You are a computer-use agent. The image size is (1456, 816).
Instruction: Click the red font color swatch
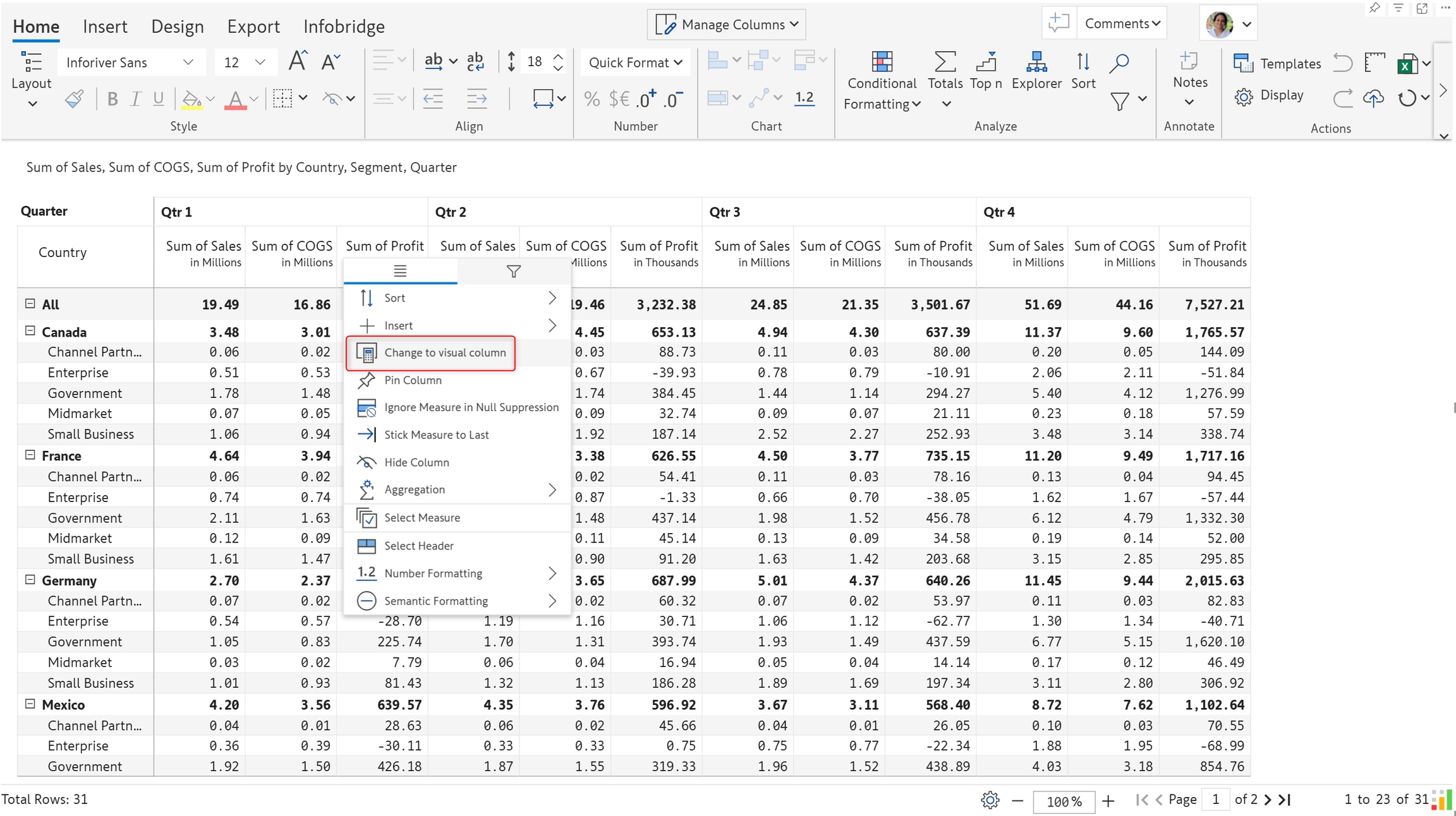pos(235,100)
